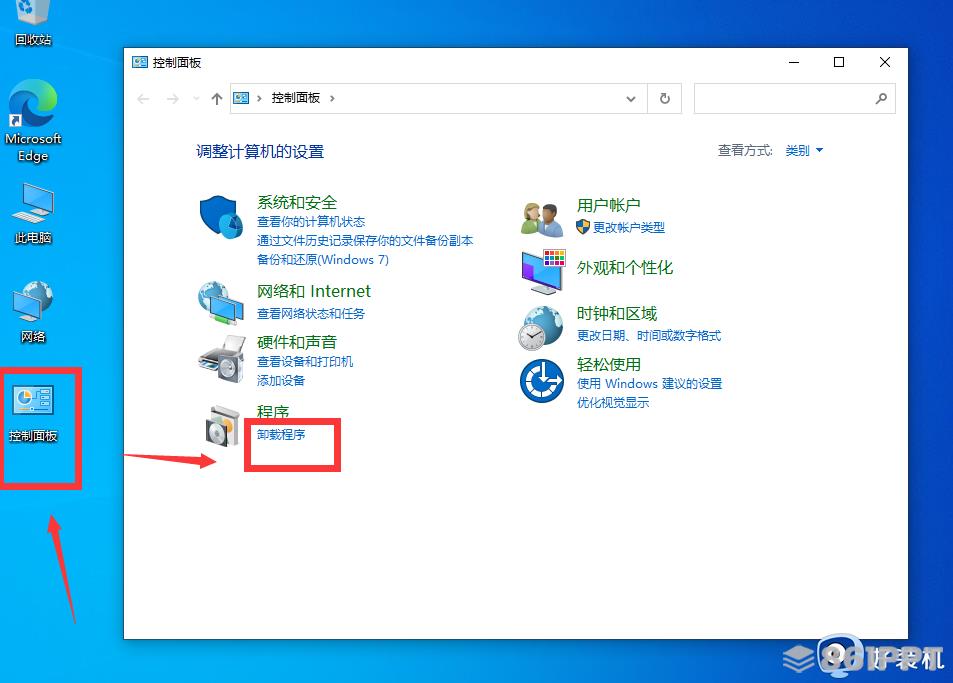Click 控制面板 breadcrumb in address bar
This screenshot has width=953, height=683.
coord(295,98)
